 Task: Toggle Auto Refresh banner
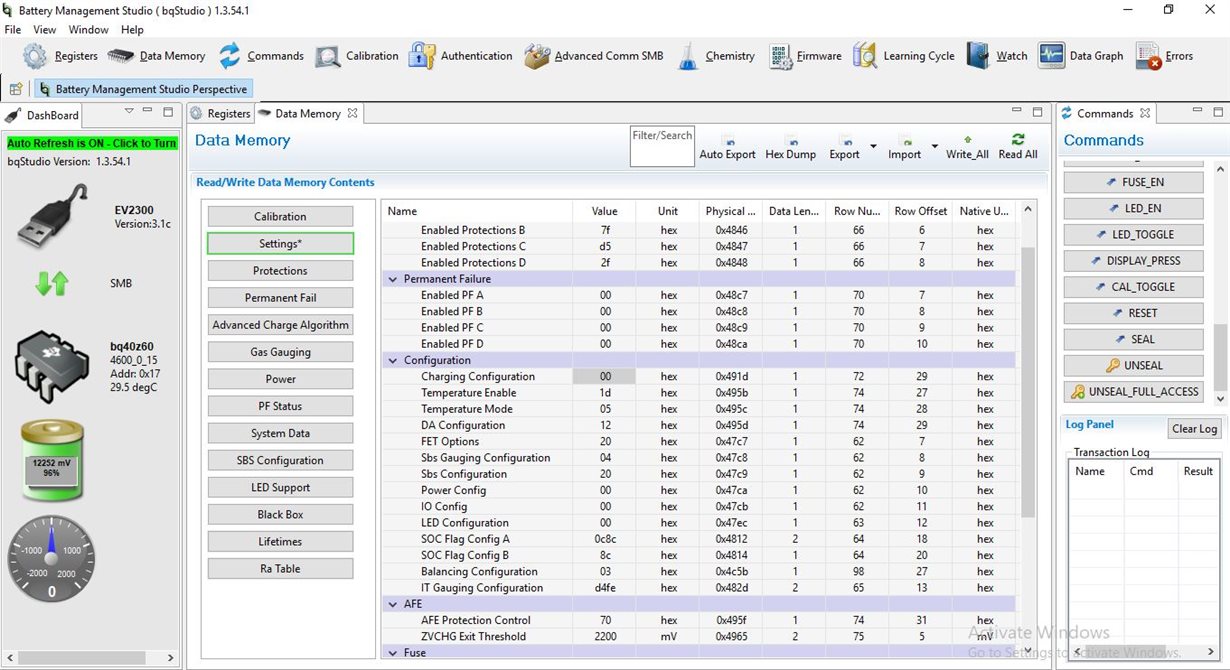coord(92,143)
